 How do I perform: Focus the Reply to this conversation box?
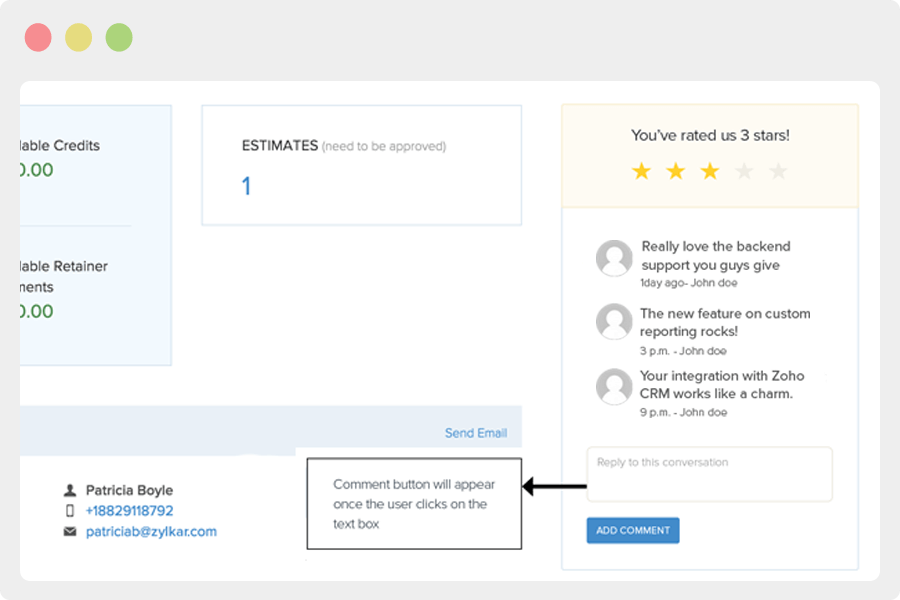pyautogui.click(x=709, y=474)
